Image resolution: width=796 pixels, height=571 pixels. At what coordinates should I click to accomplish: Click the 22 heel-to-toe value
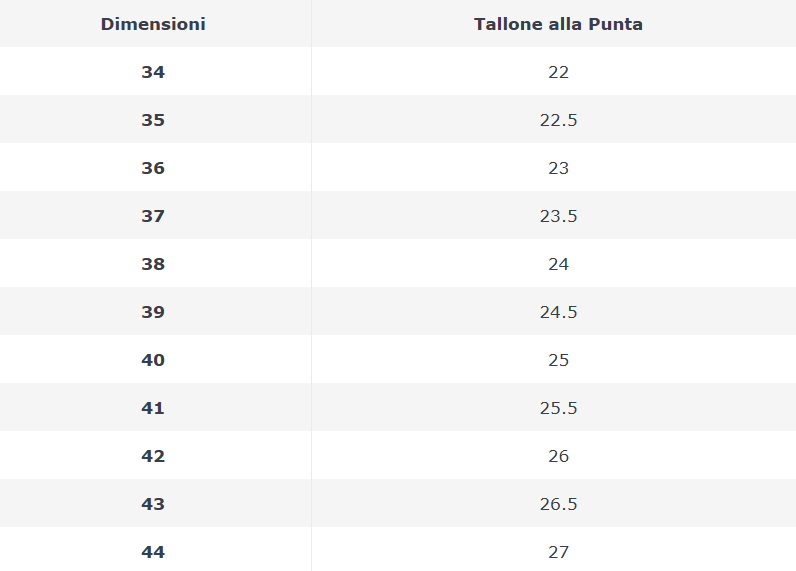tap(558, 72)
